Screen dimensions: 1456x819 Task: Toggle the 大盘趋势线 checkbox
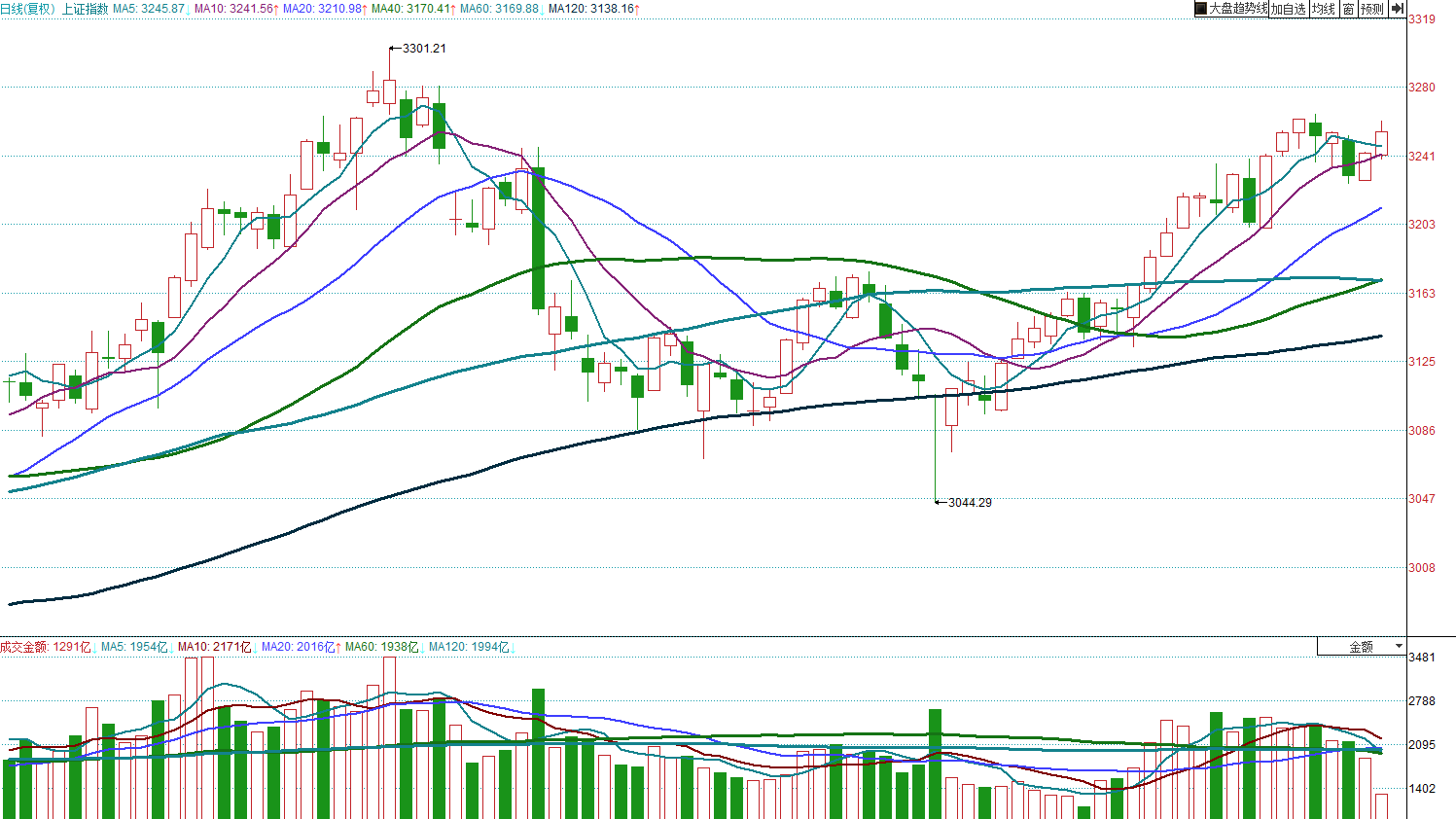[x=1200, y=9]
